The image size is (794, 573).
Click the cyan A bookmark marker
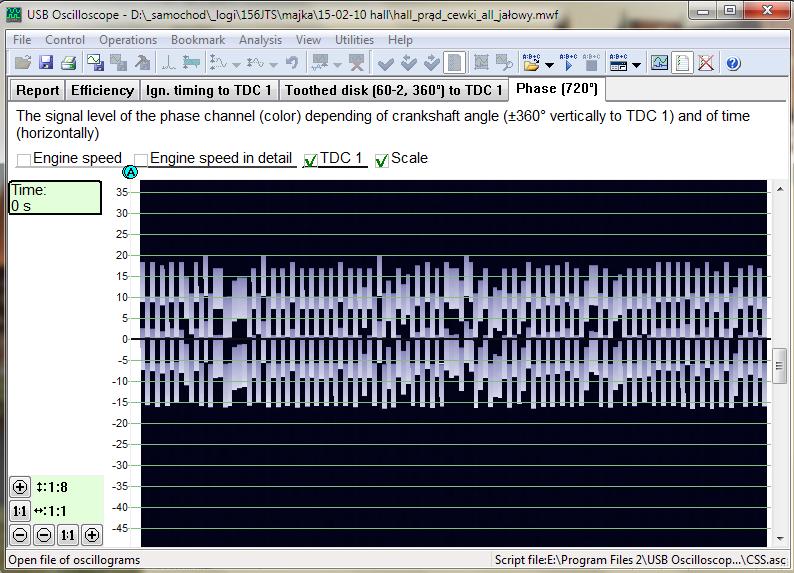tap(130, 173)
